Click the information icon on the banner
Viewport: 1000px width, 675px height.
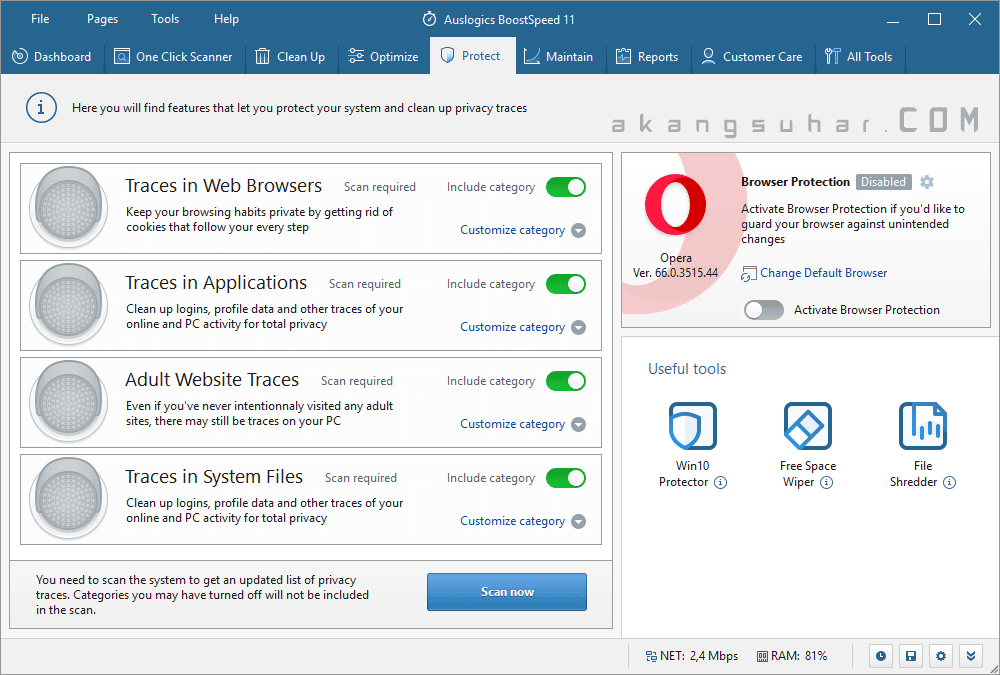coord(41,108)
